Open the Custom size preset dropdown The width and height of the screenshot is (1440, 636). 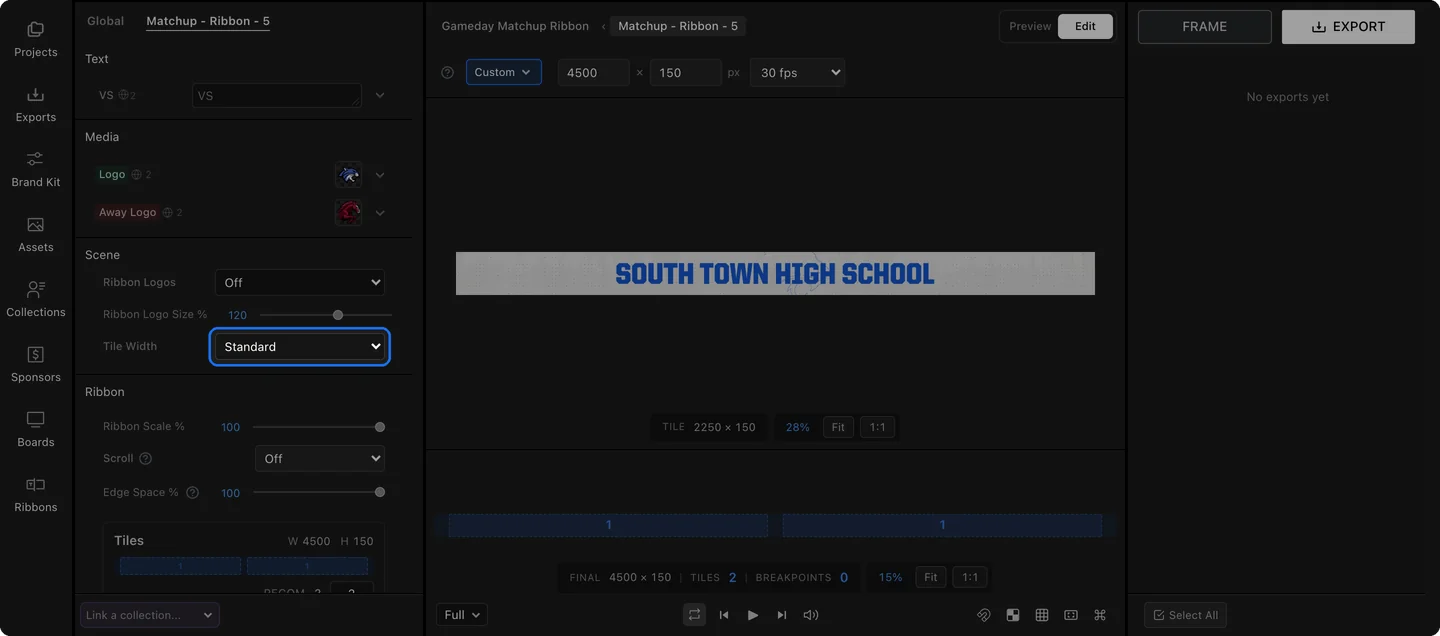pyautogui.click(x=503, y=72)
